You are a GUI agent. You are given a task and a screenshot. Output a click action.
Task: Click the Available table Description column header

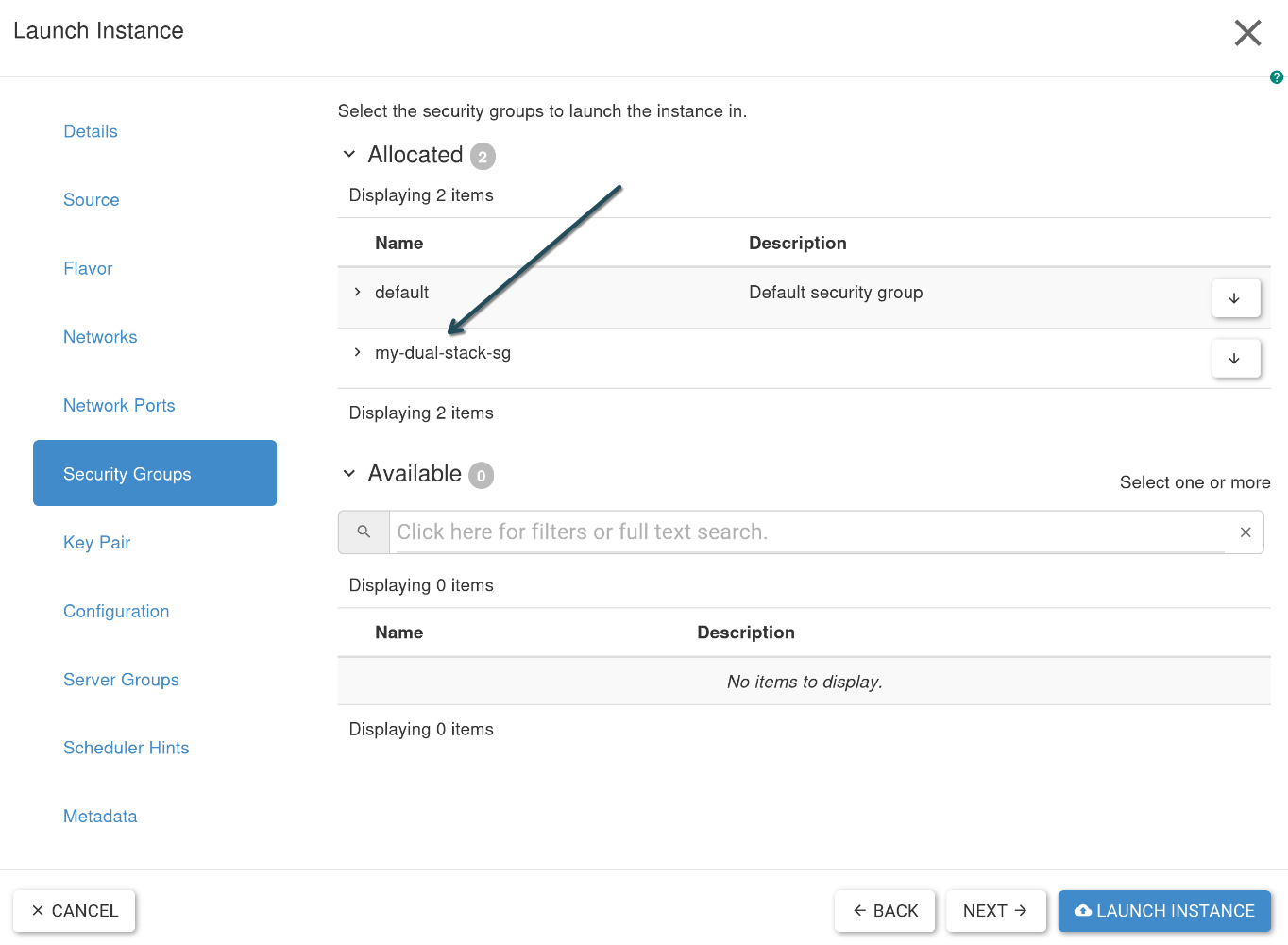tap(746, 633)
